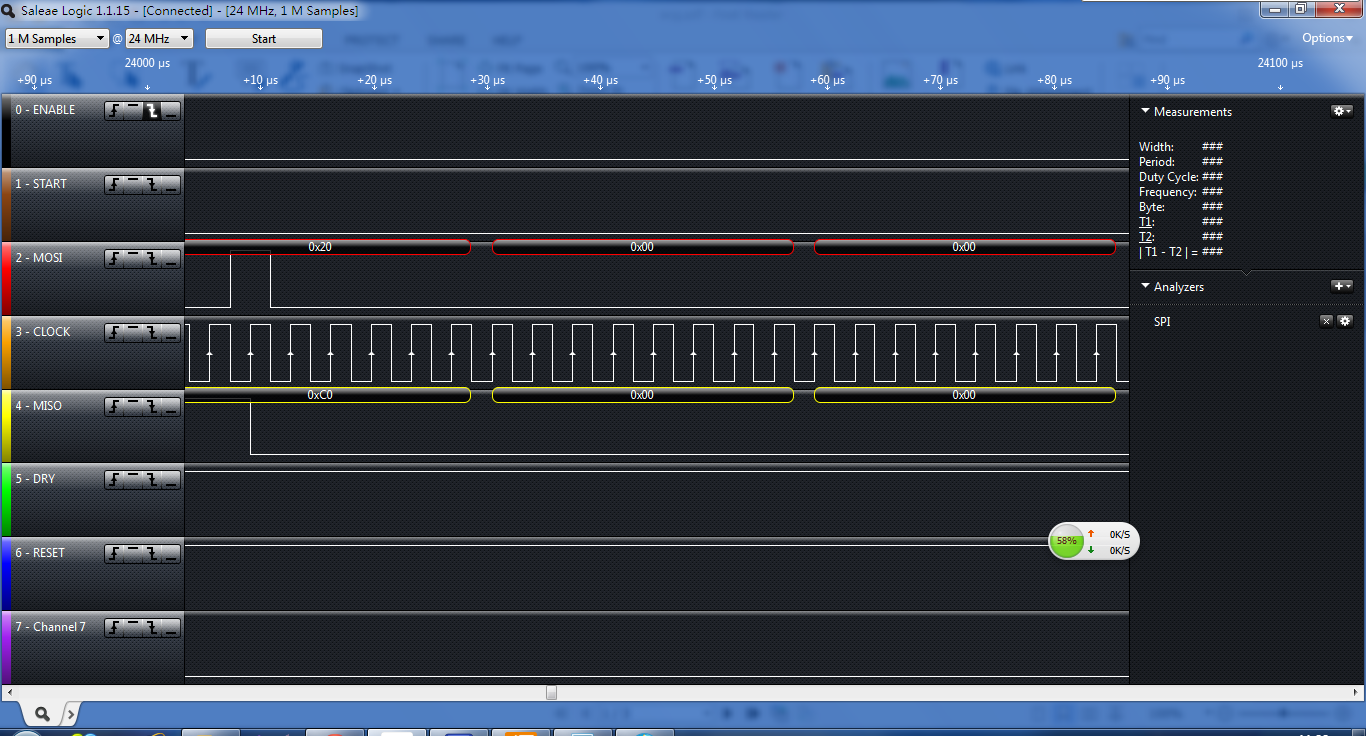Open the sample count dropdown showing 1 M Samples
Image resolution: width=1366 pixels, height=736 pixels.
coord(57,39)
